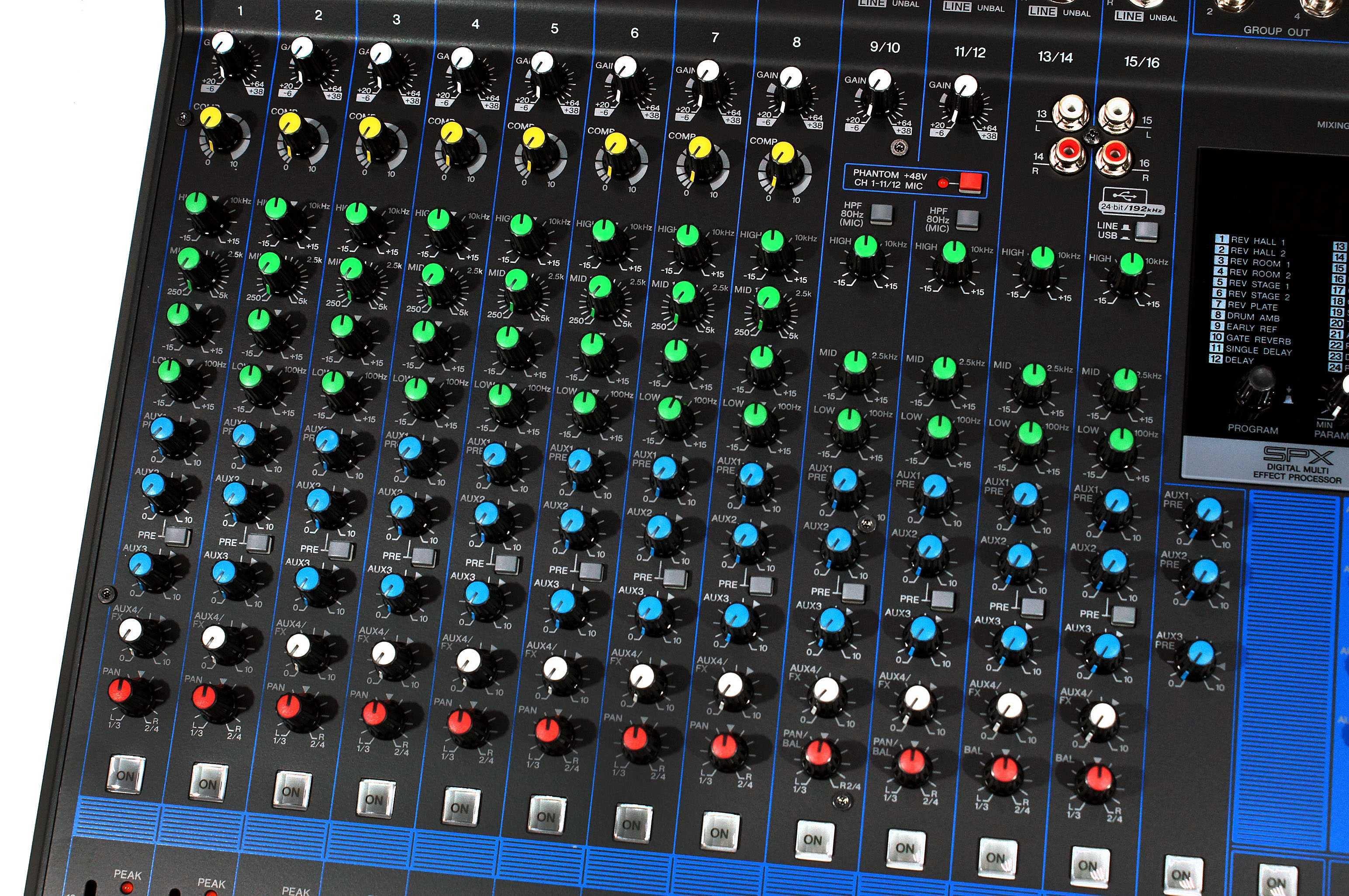The width and height of the screenshot is (1349, 896).
Task: Click the SPX logo label
Action: coord(1298,455)
